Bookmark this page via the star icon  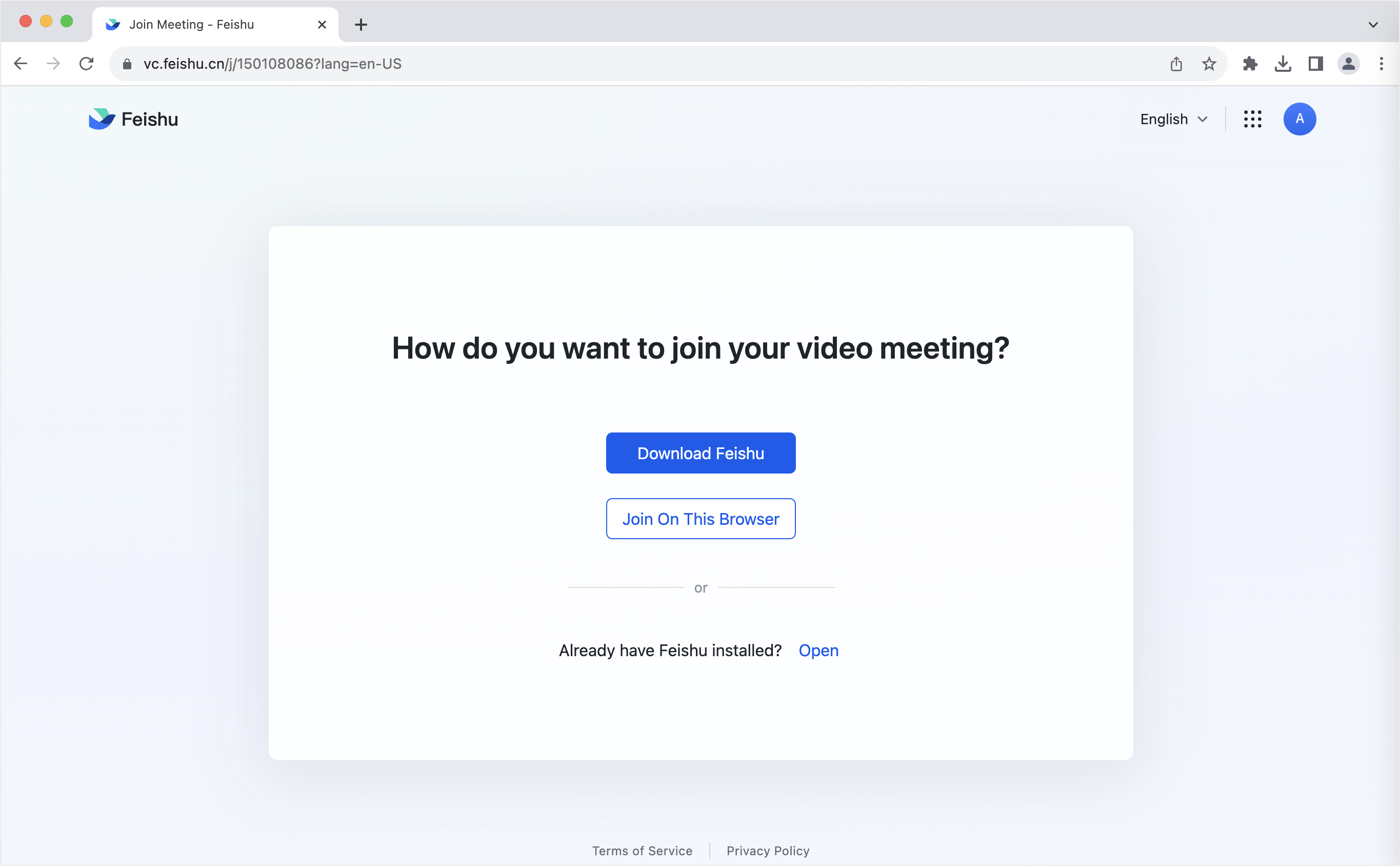pyautogui.click(x=1209, y=64)
